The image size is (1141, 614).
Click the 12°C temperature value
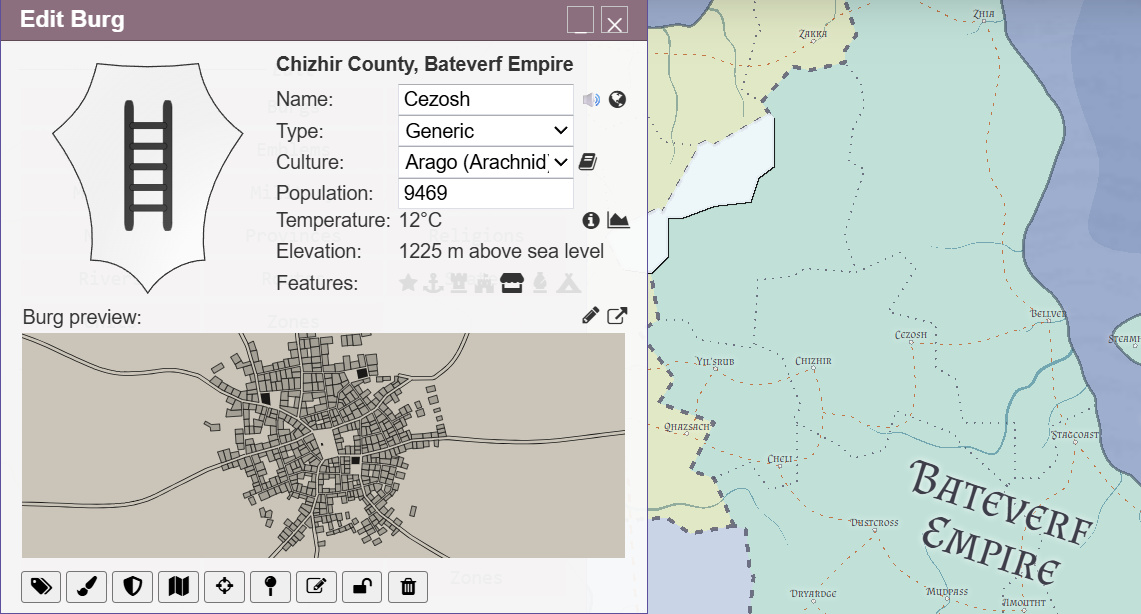[421, 220]
